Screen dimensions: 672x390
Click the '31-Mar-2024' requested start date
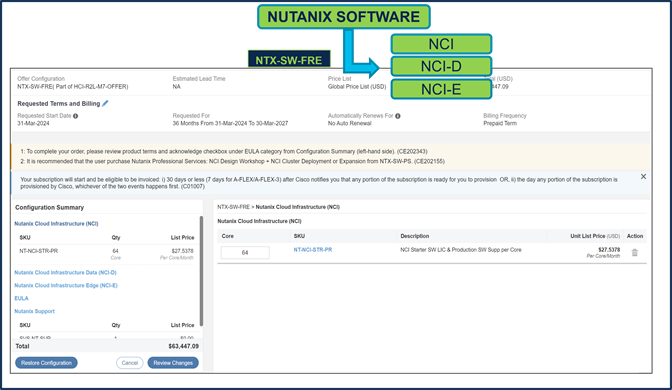tap(33, 123)
